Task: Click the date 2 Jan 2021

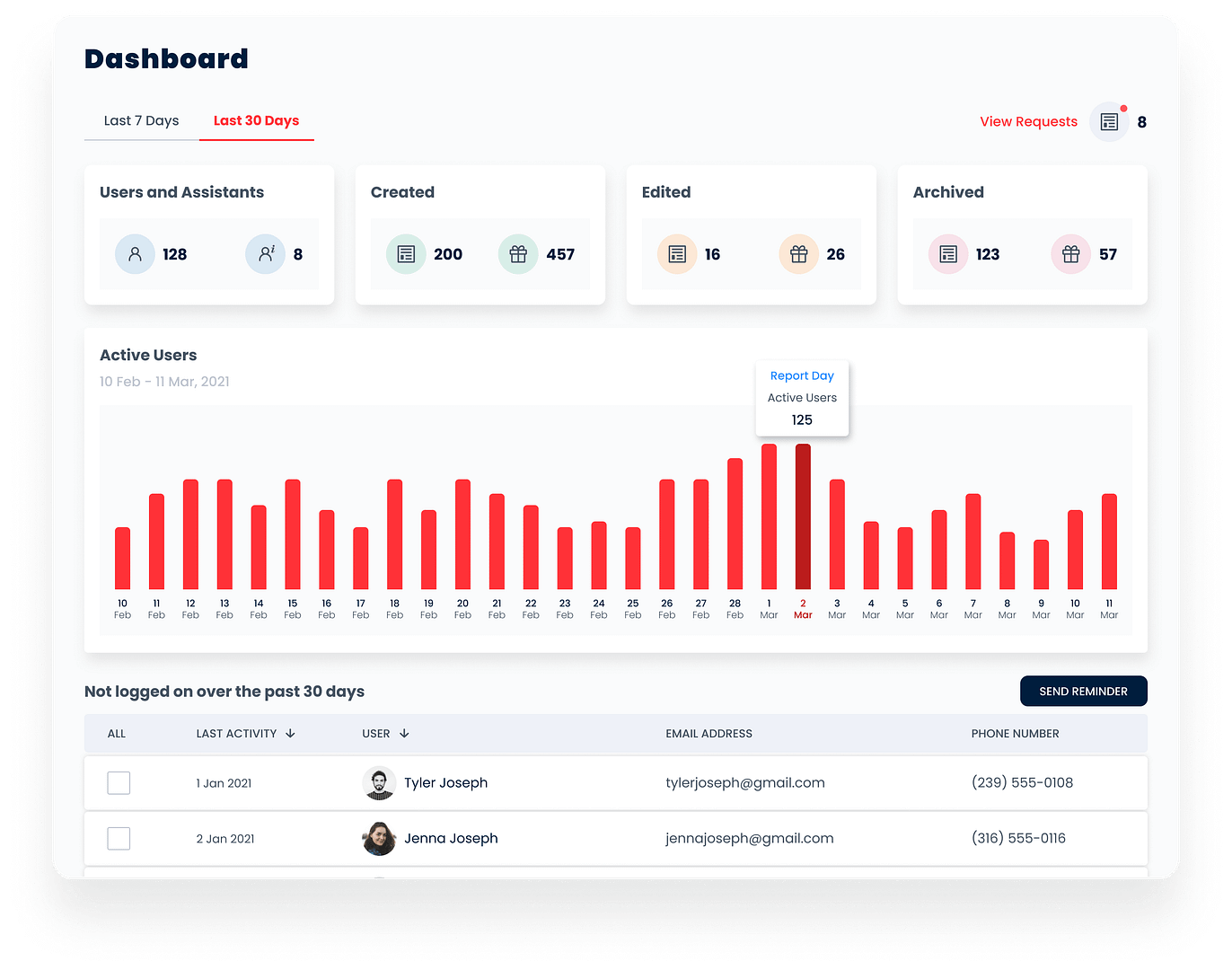Action: 225,839
